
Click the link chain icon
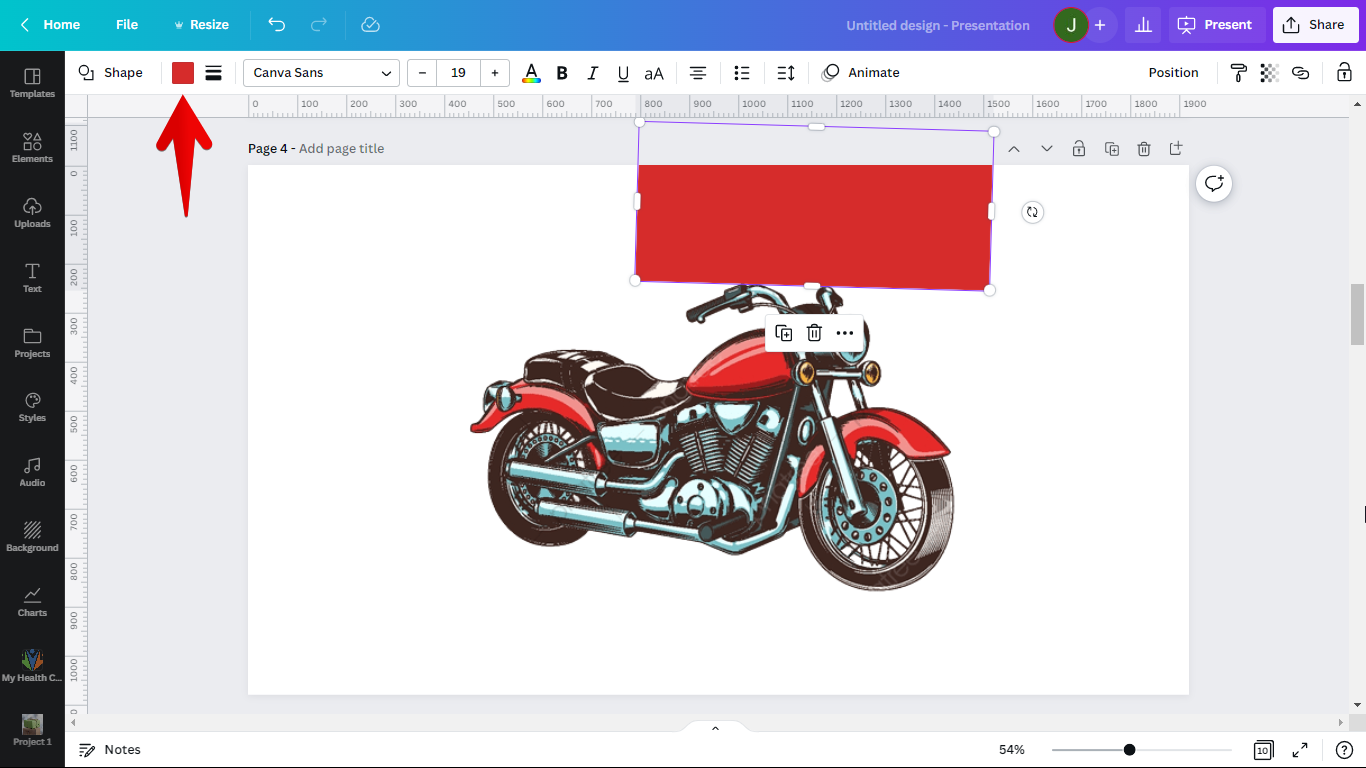[1300, 73]
